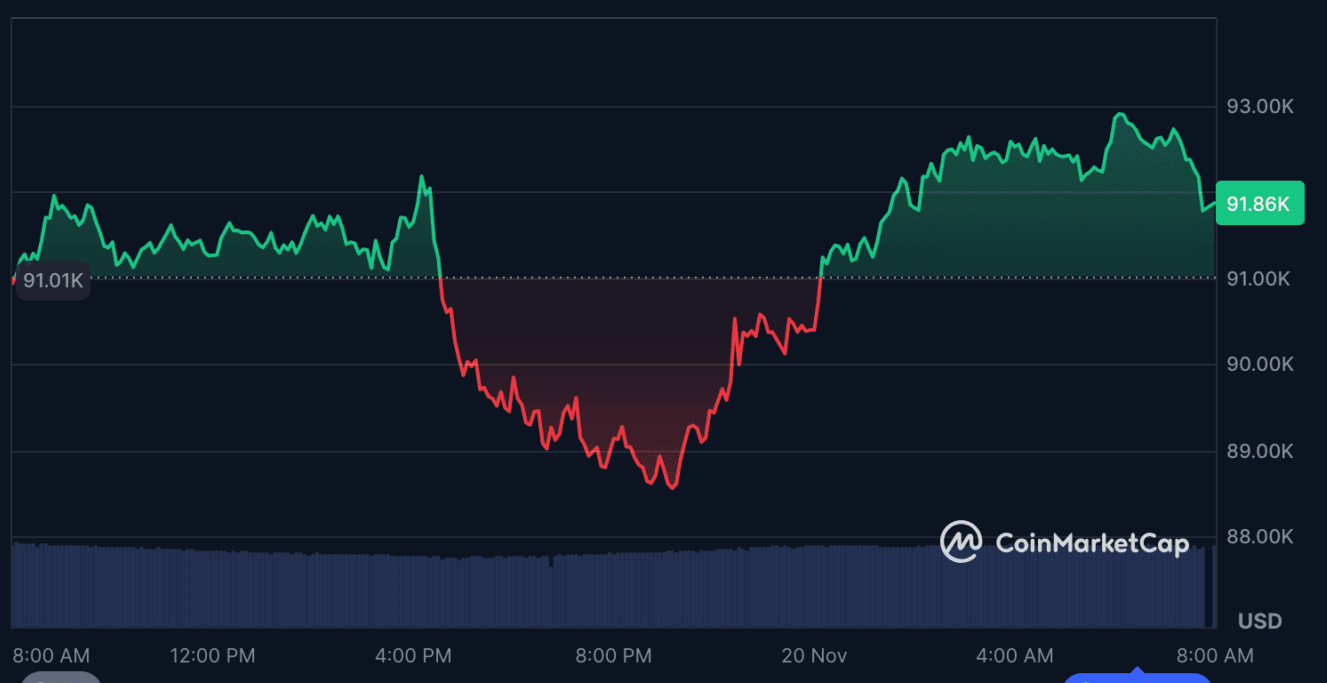This screenshot has width=1327, height=683.
Task: Click the 89.00K price axis label
Action: [1259, 451]
